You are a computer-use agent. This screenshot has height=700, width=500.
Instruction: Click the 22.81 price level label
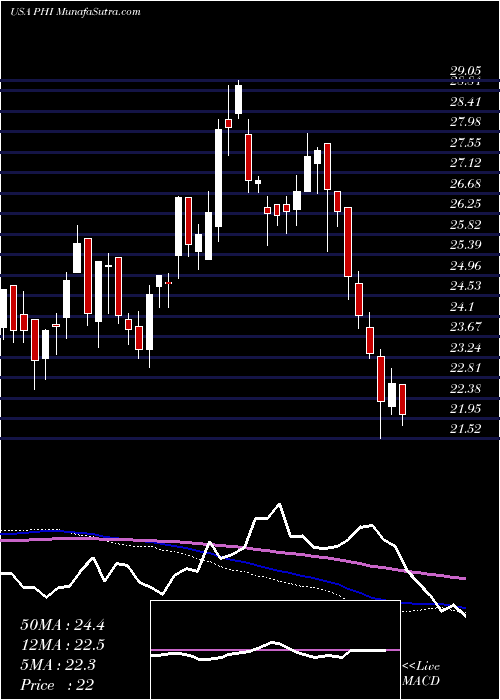click(x=465, y=368)
